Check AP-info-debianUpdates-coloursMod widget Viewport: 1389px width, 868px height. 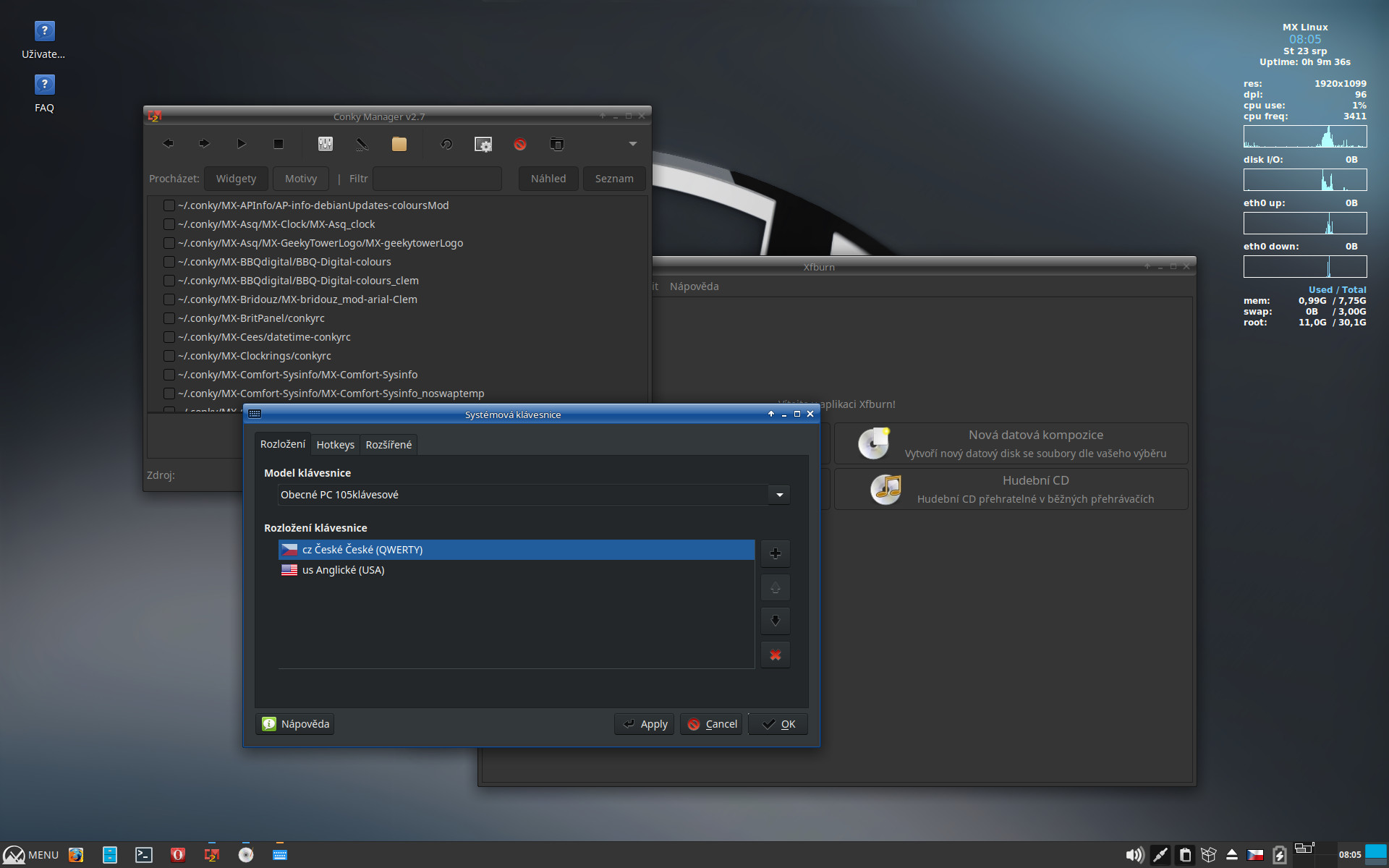tap(169, 205)
